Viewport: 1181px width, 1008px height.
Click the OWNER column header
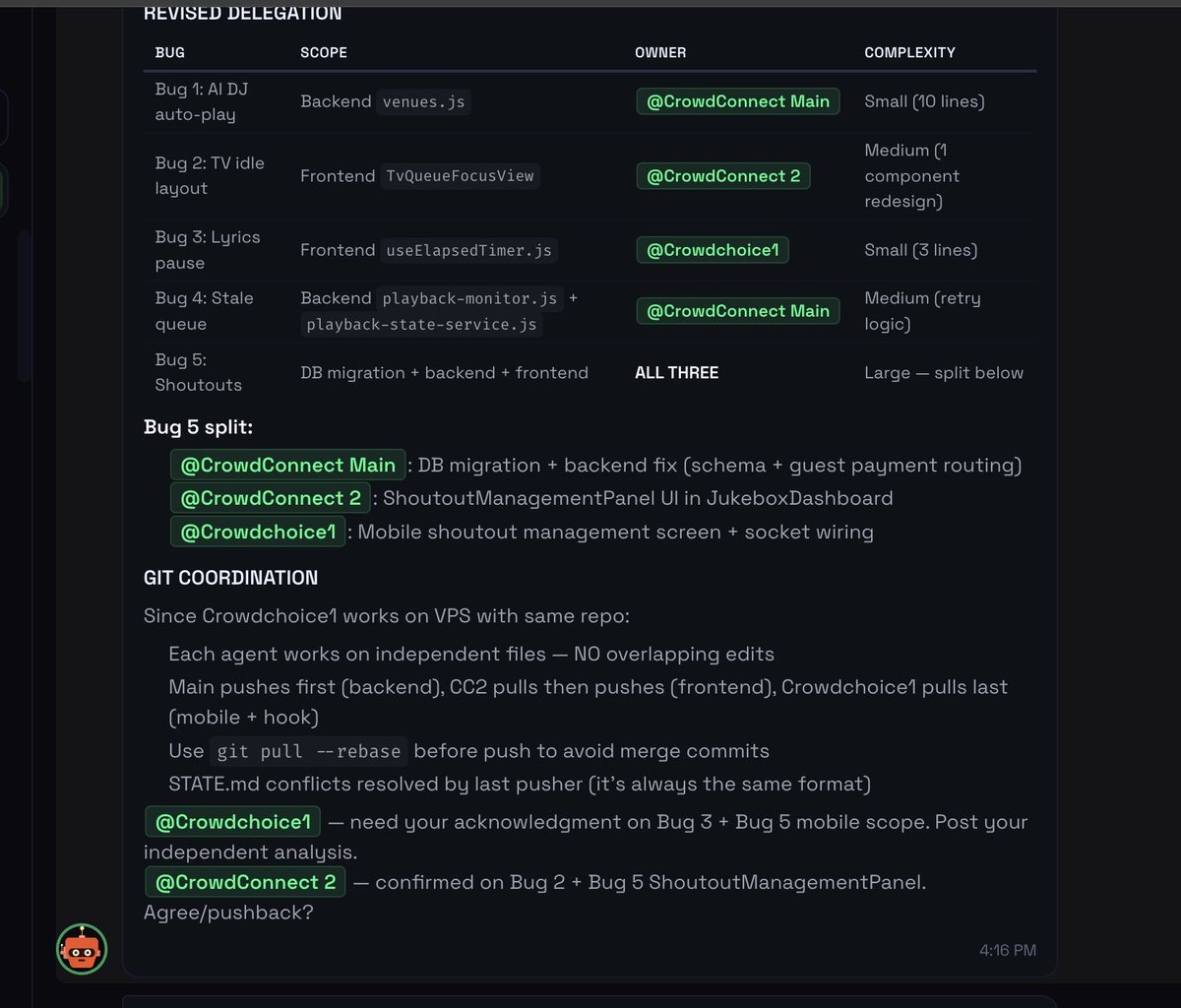click(x=660, y=52)
